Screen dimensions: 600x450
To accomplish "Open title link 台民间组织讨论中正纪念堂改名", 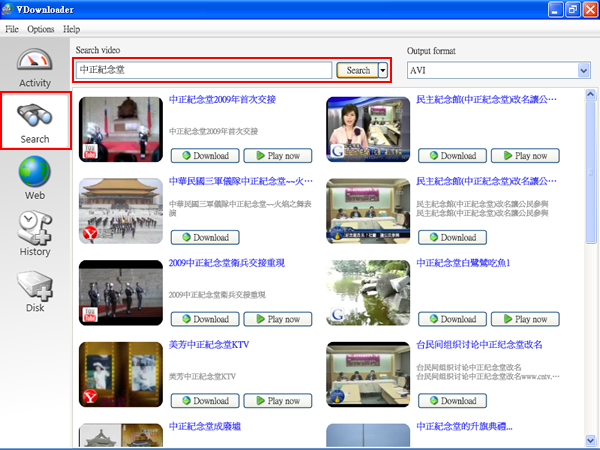I will click(x=479, y=345).
